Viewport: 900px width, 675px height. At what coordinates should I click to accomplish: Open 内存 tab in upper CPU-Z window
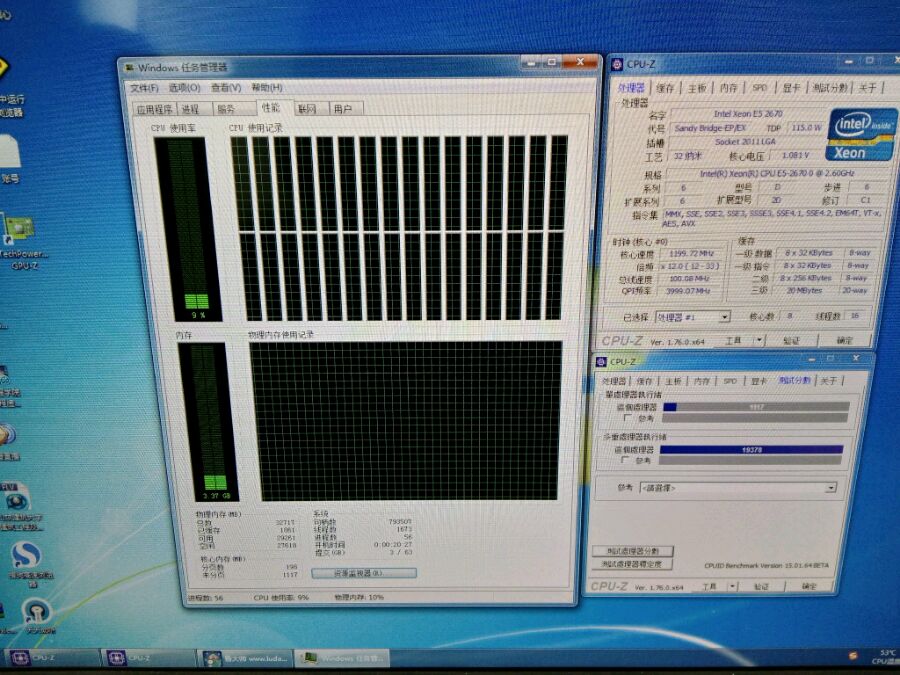728,88
